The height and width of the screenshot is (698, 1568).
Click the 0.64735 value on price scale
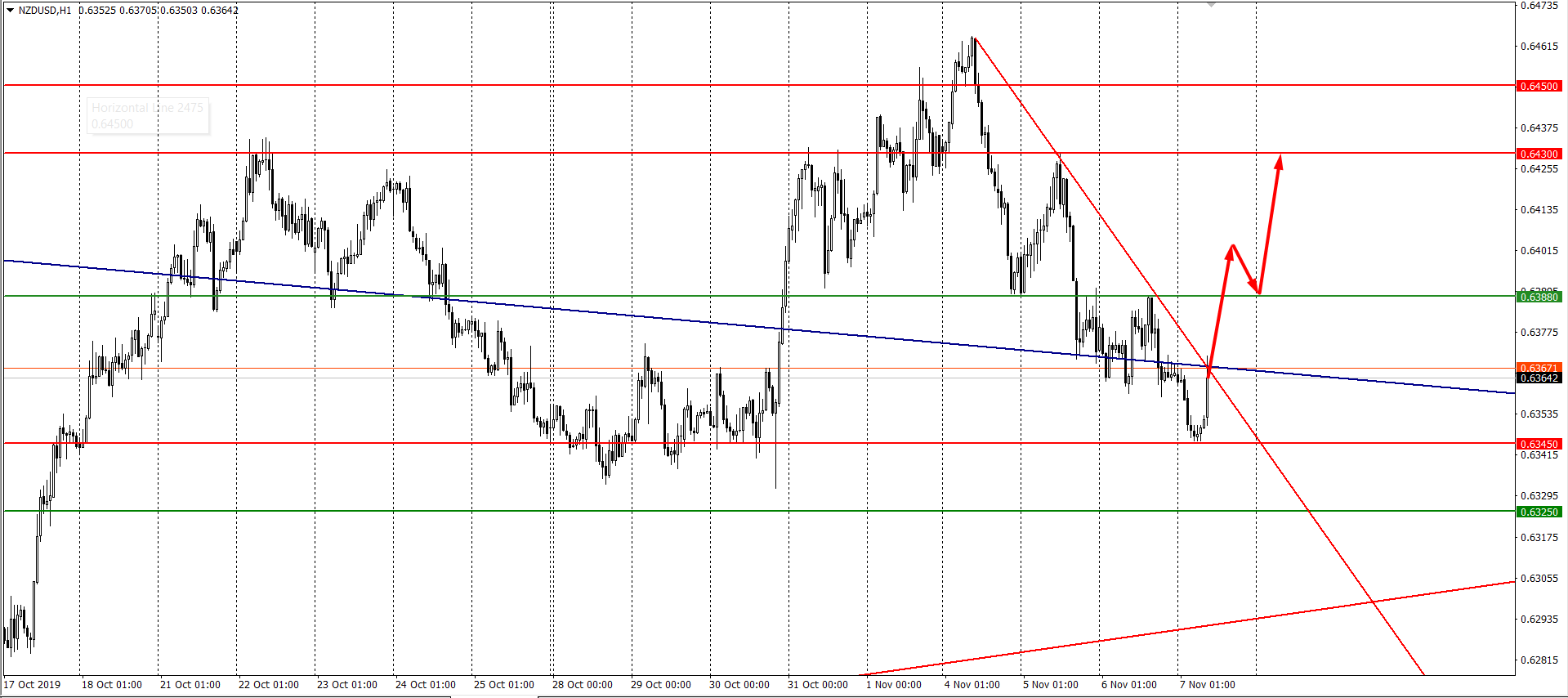tap(1539, 6)
